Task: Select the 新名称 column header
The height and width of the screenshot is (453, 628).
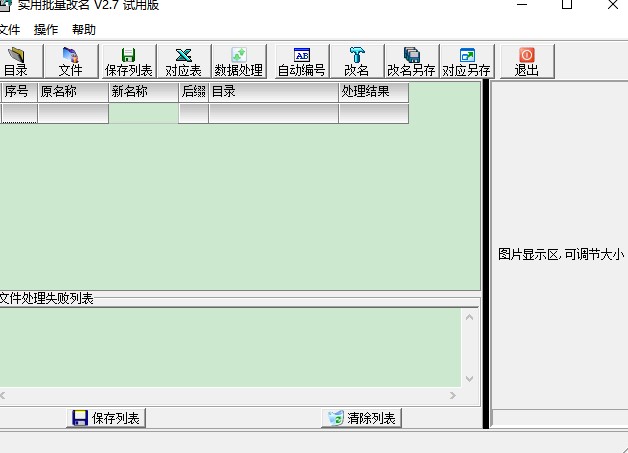Action: pyautogui.click(x=143, y=92)
